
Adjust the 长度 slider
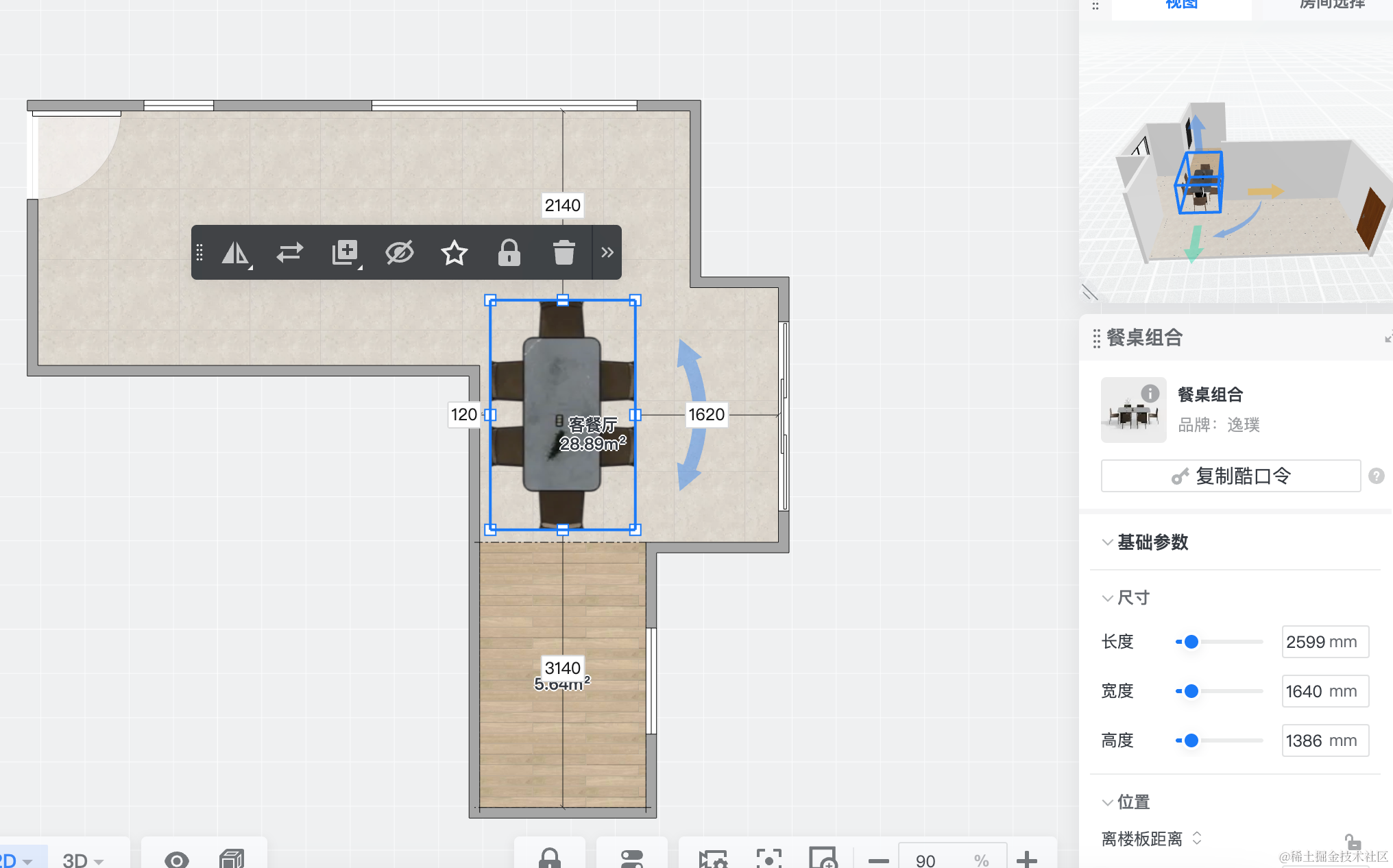1191,642
